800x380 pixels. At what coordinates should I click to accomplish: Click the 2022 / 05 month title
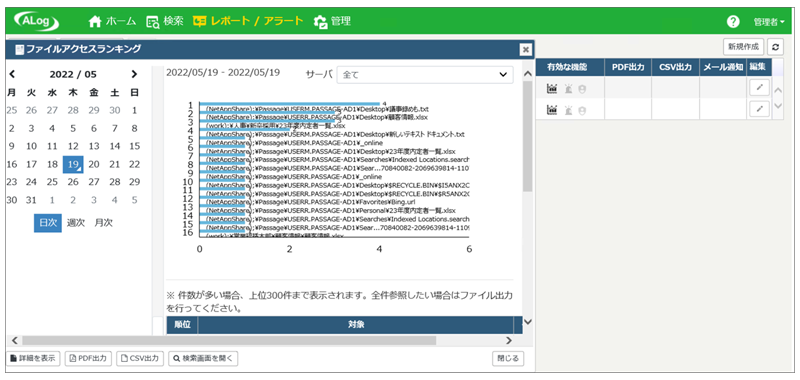73,74
